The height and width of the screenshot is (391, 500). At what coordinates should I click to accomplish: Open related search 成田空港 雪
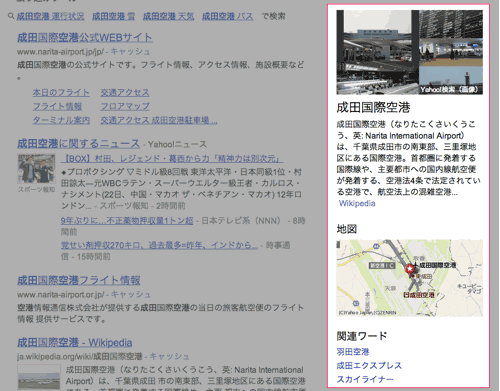coord(113,16)
